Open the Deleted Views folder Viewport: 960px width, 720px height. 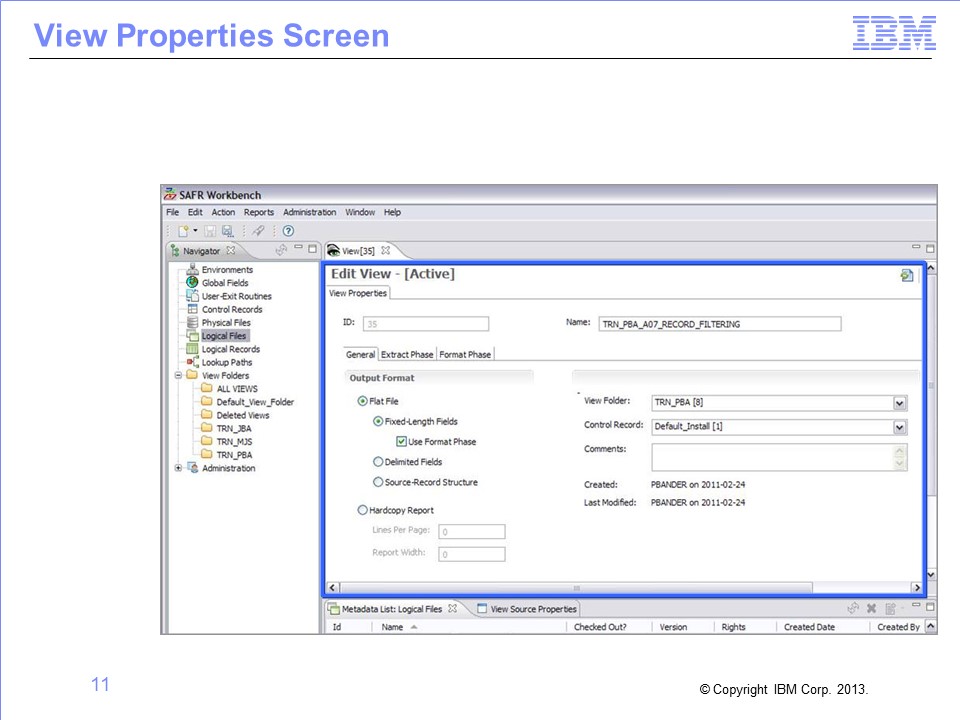(242, 416)
